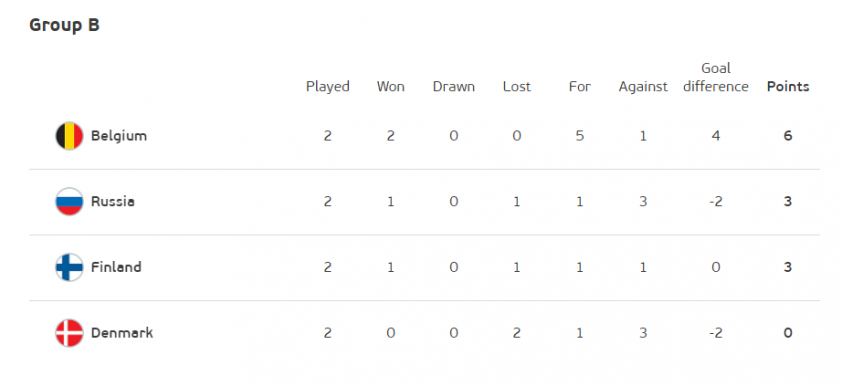The image size is (842, 386).
Task: Select the Finland team name
Action: [116, 267]
